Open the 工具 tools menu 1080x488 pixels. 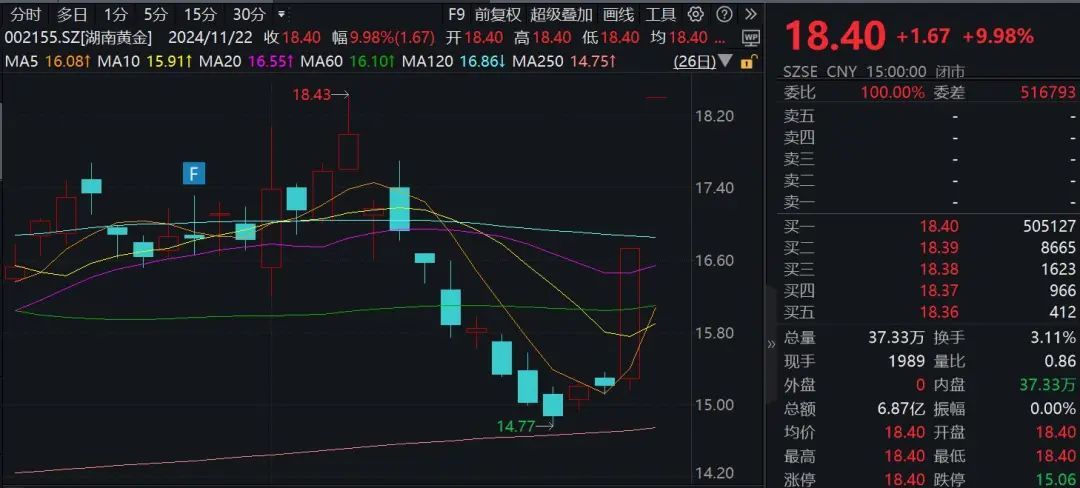pos(660,14)
